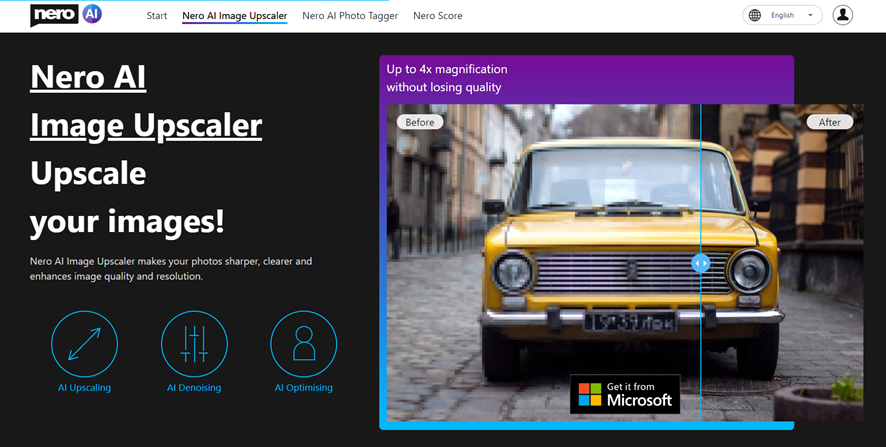Click the AI Denoising sliders icon

tap(194, 344)
